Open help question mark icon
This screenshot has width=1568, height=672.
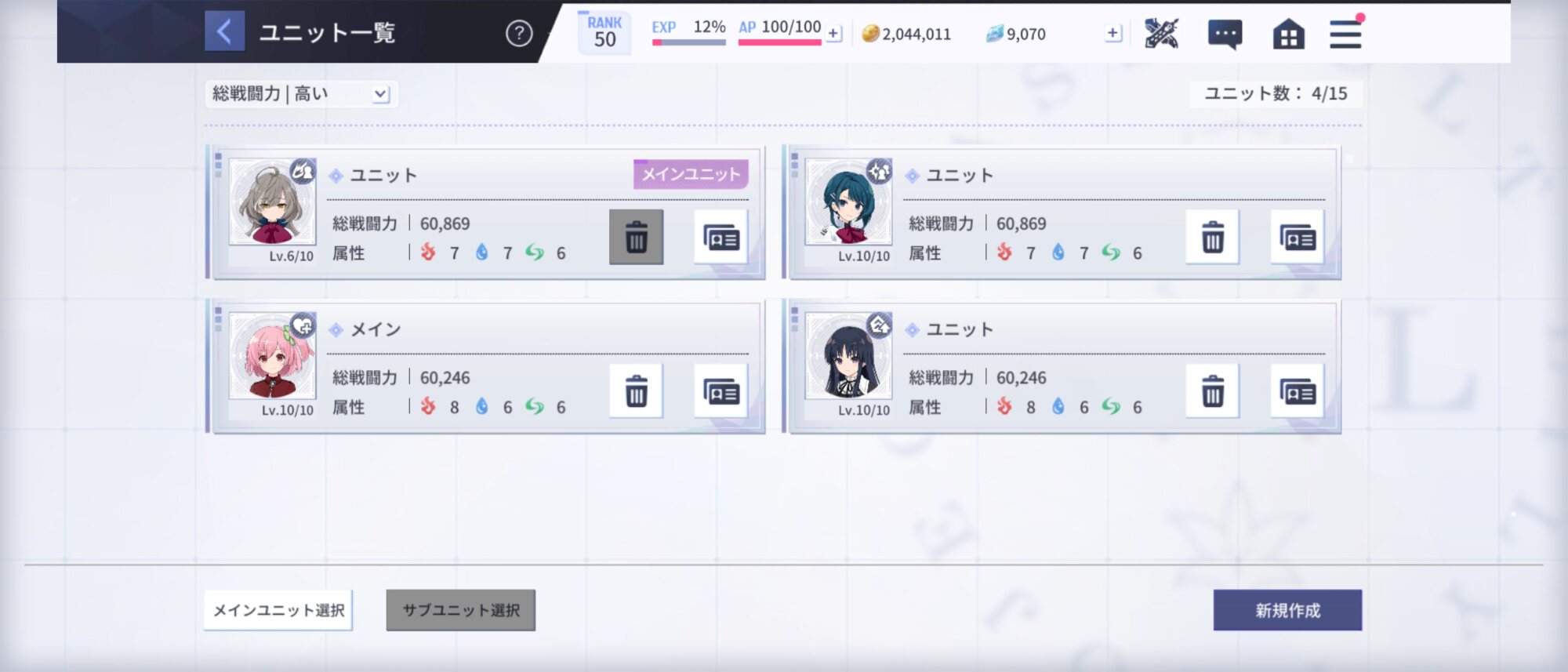pyautogui.click(x=519, y=33)
